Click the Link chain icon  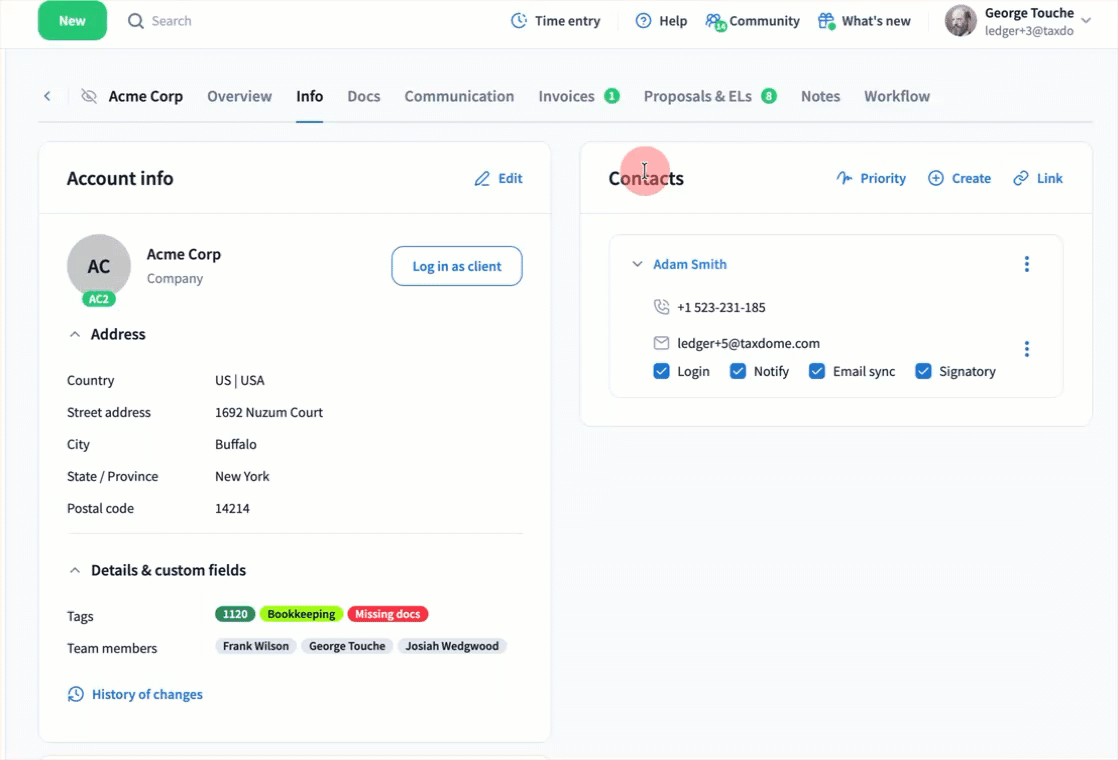pyautogui.click(x=1021, y=178)
